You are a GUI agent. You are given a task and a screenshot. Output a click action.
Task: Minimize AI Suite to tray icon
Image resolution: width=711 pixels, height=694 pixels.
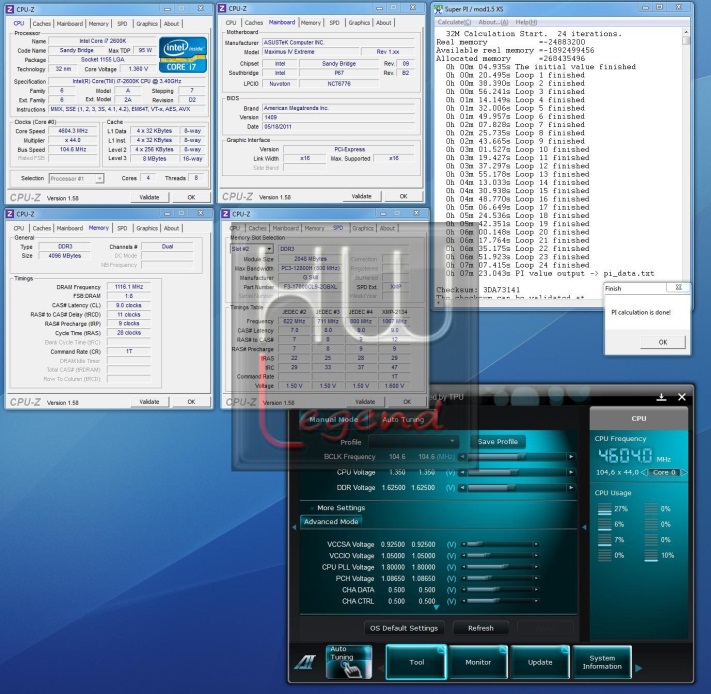point(661,397)
